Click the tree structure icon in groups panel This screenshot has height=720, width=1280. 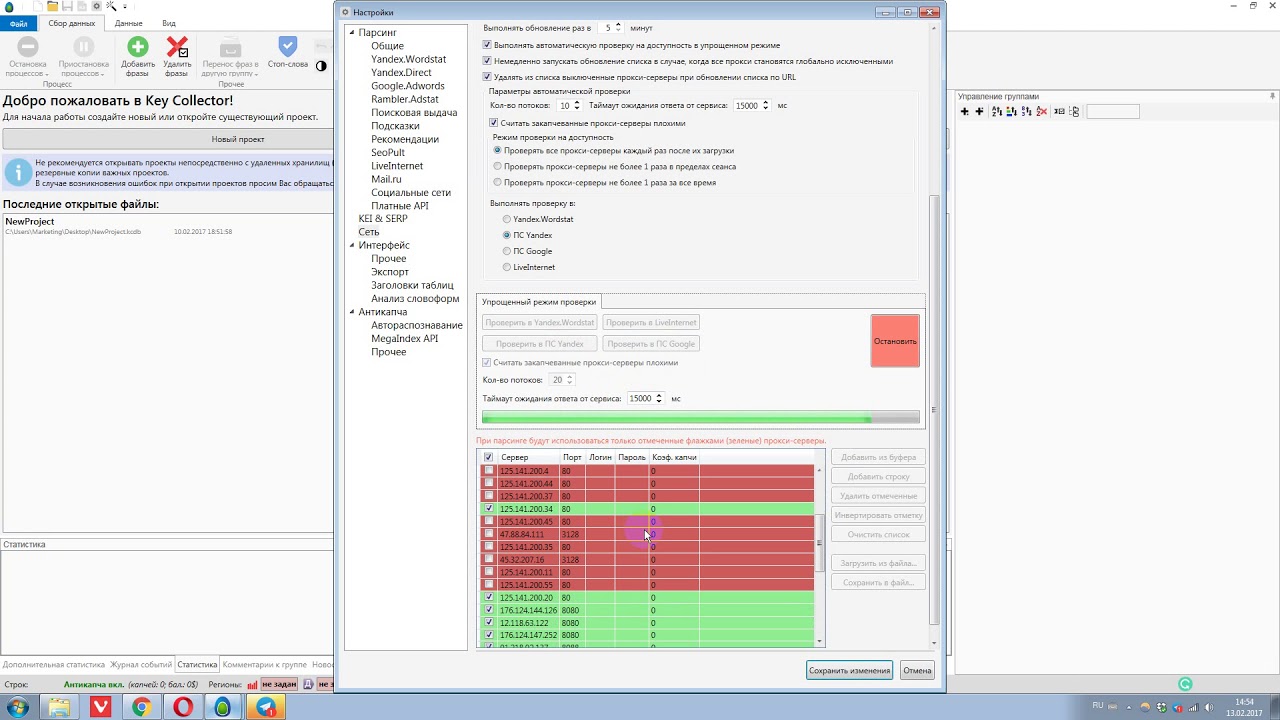coord(1075,111)
